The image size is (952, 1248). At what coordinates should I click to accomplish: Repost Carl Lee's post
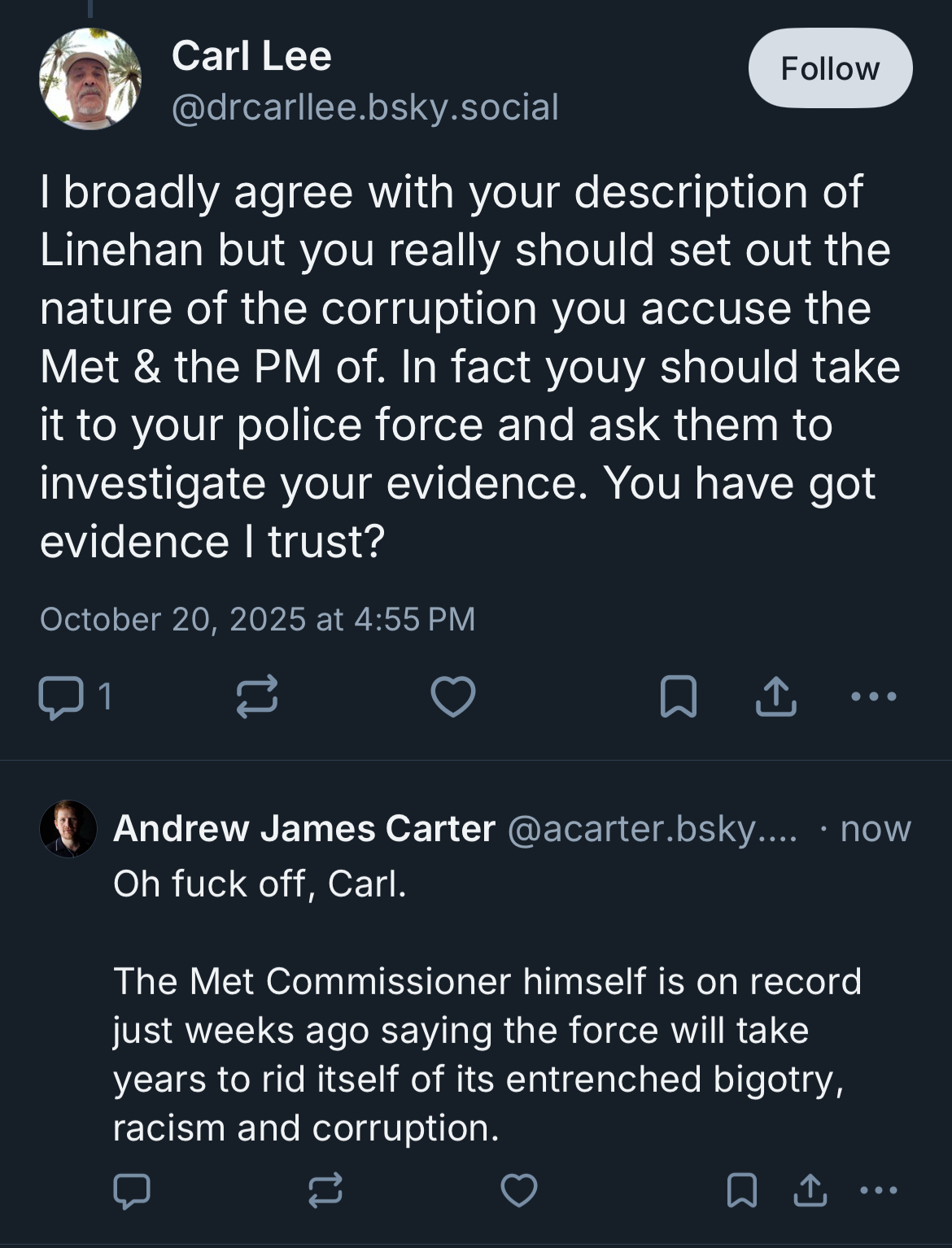pos(257,697)
